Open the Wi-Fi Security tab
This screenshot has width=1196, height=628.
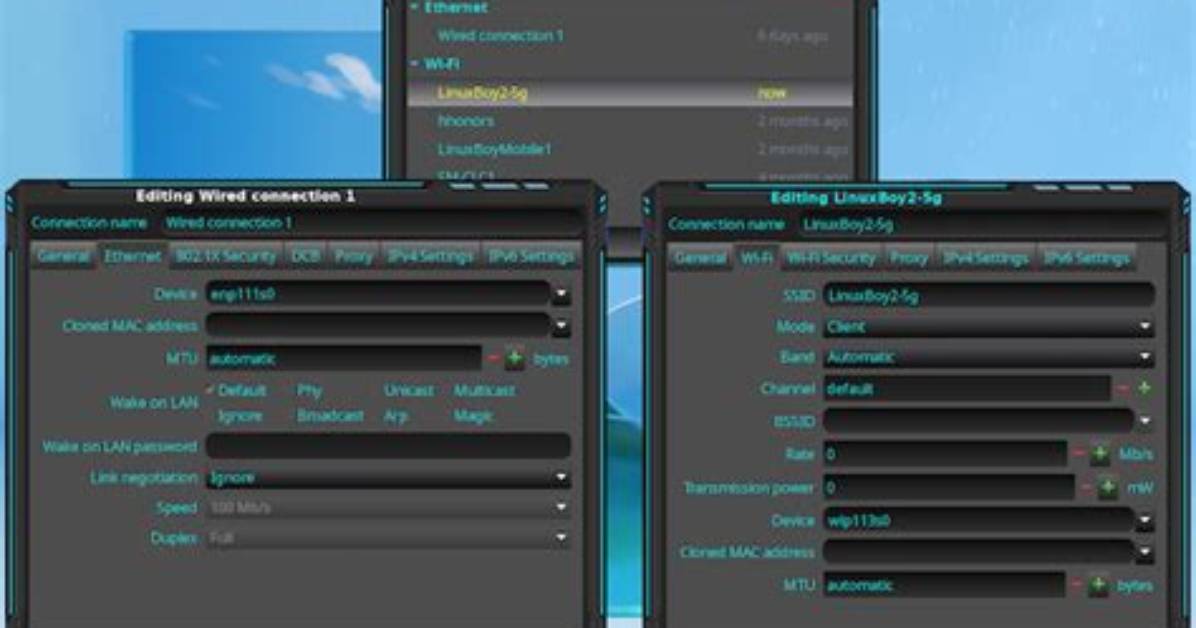pos(831,258)
